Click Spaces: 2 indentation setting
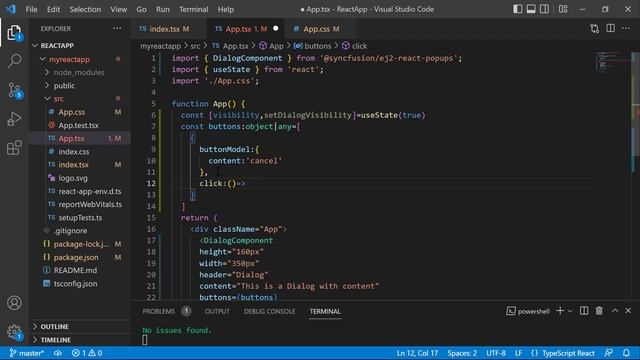This screenshot has width=640, height=360. coord(462,353)
